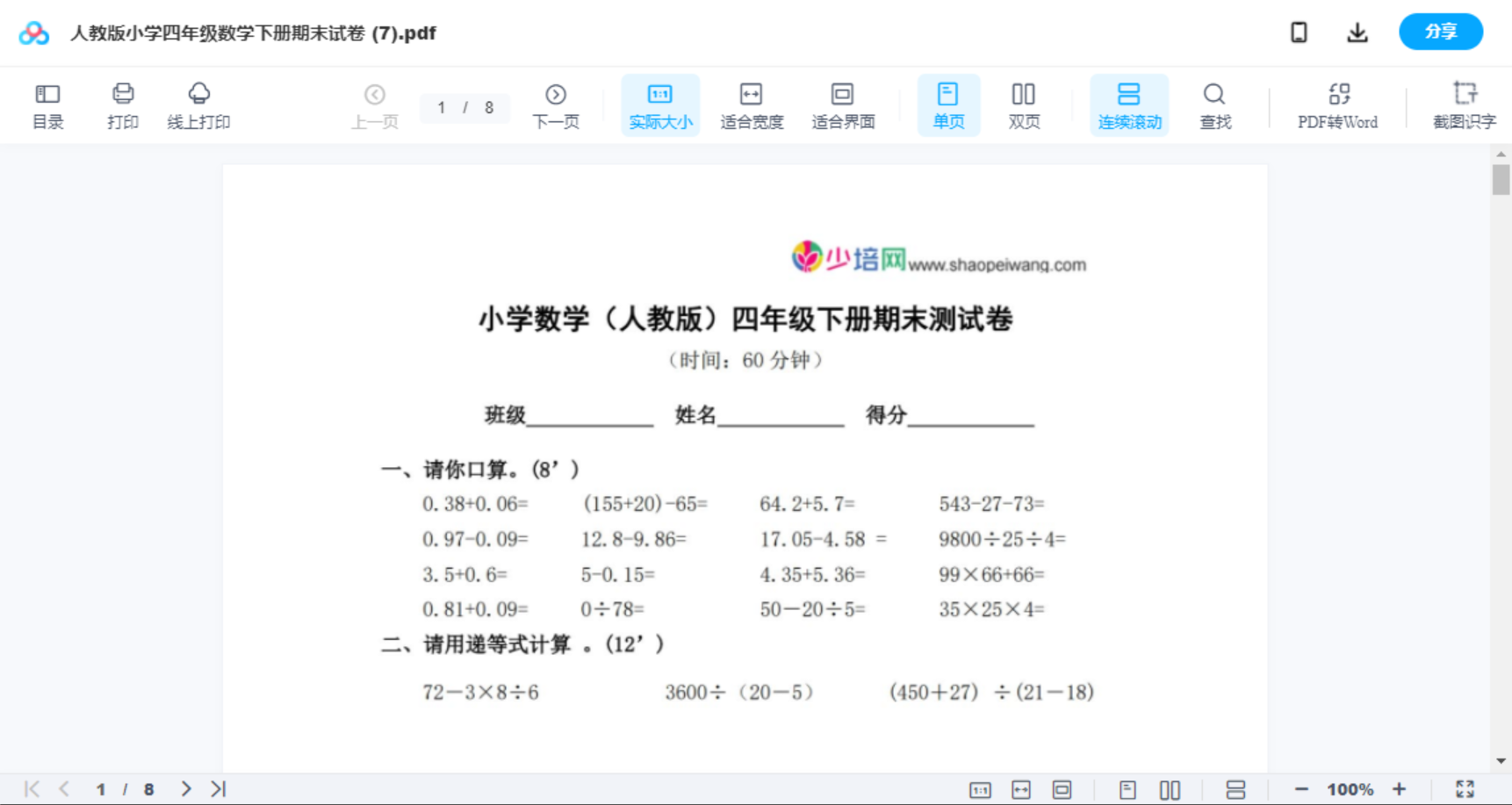Download the PDF file
Image resolution: width=1512 pixels, height=805 pixels.
click(x=1357, y=32)
